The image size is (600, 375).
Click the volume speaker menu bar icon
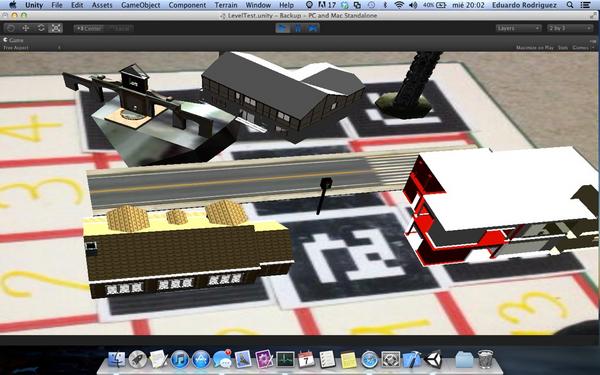[413, 5]
